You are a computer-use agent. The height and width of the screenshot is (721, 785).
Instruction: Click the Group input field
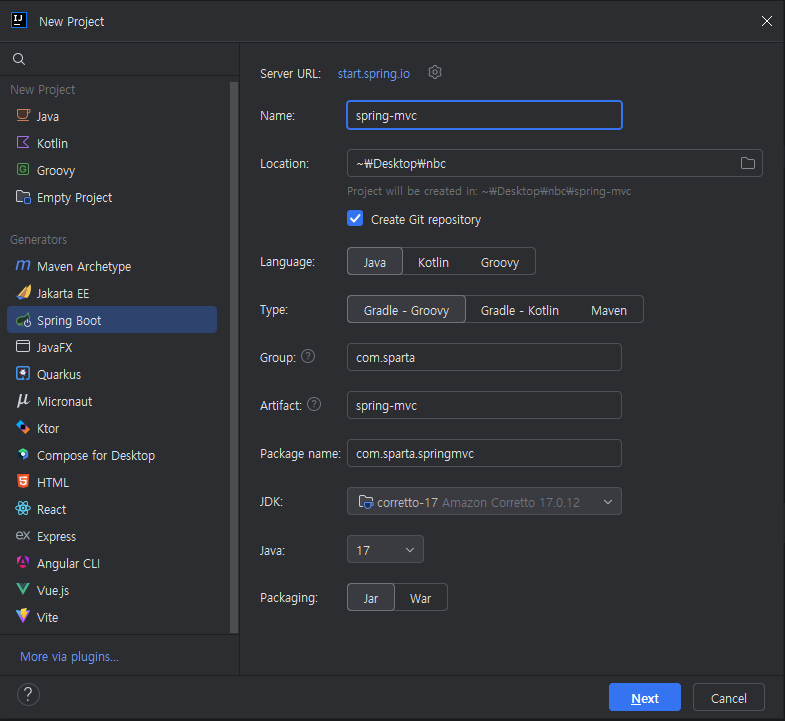(485, 357)
